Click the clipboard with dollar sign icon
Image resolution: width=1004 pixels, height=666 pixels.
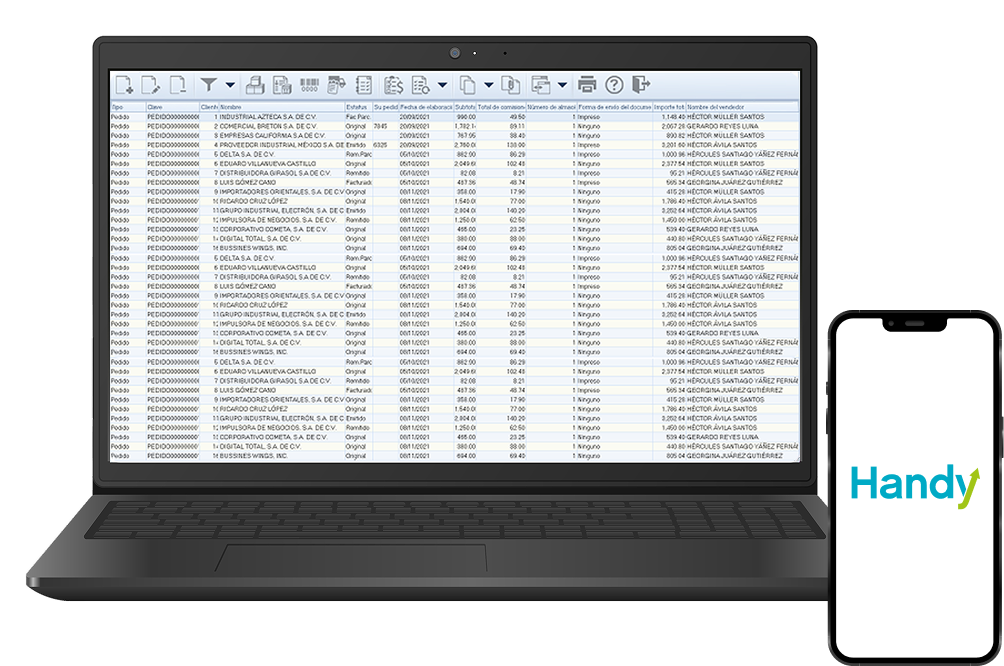tap(393, 85)
